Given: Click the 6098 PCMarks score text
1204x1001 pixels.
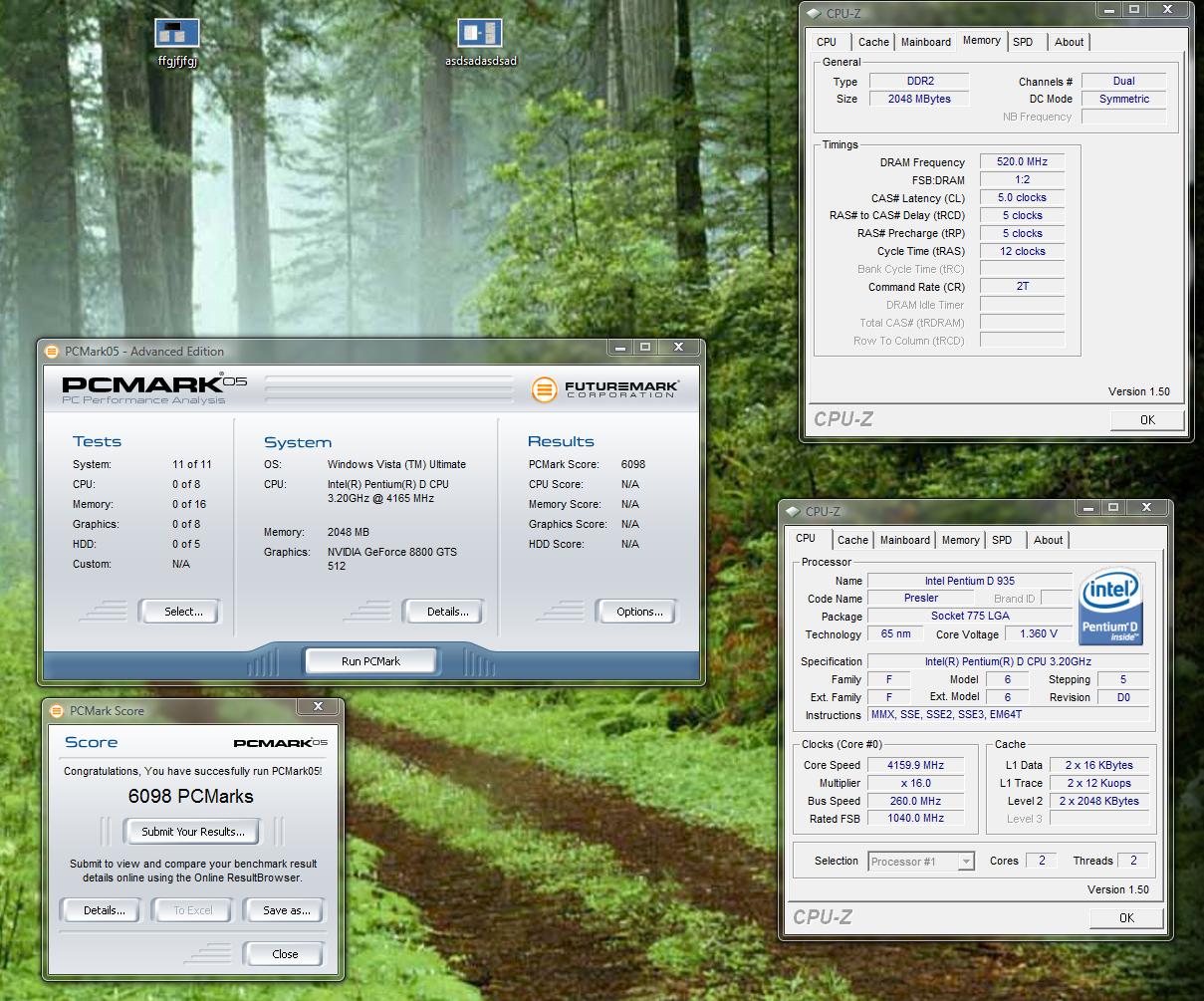Looking at the screenshot, I should pos(190,796).
